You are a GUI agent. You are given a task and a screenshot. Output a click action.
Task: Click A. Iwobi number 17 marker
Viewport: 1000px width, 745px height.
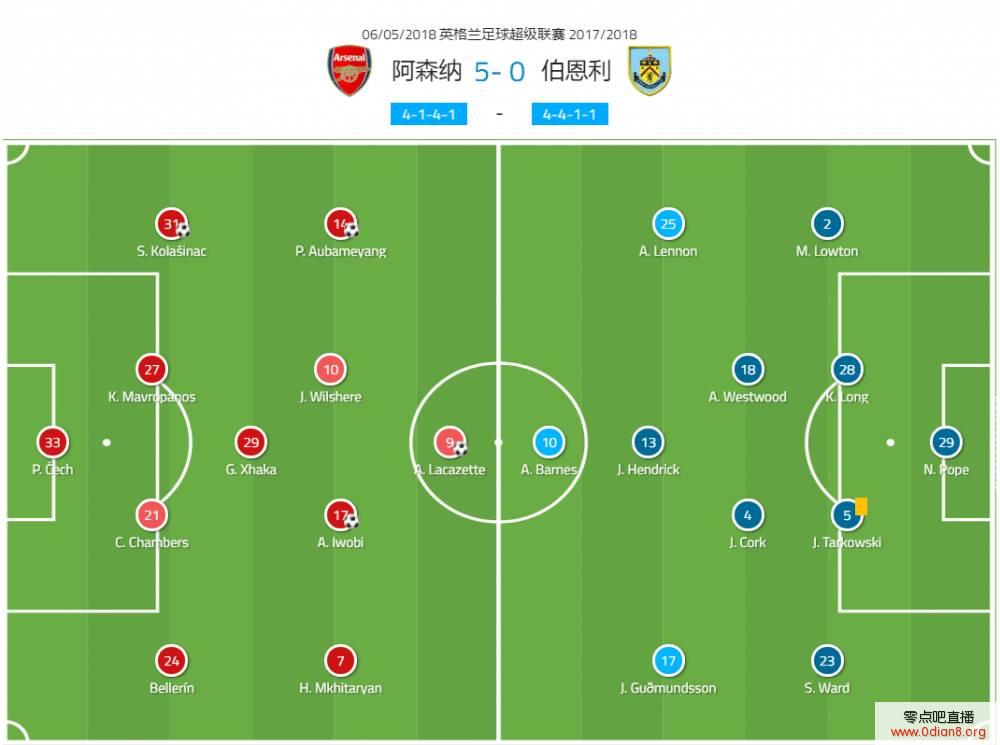tap(341, 515)
